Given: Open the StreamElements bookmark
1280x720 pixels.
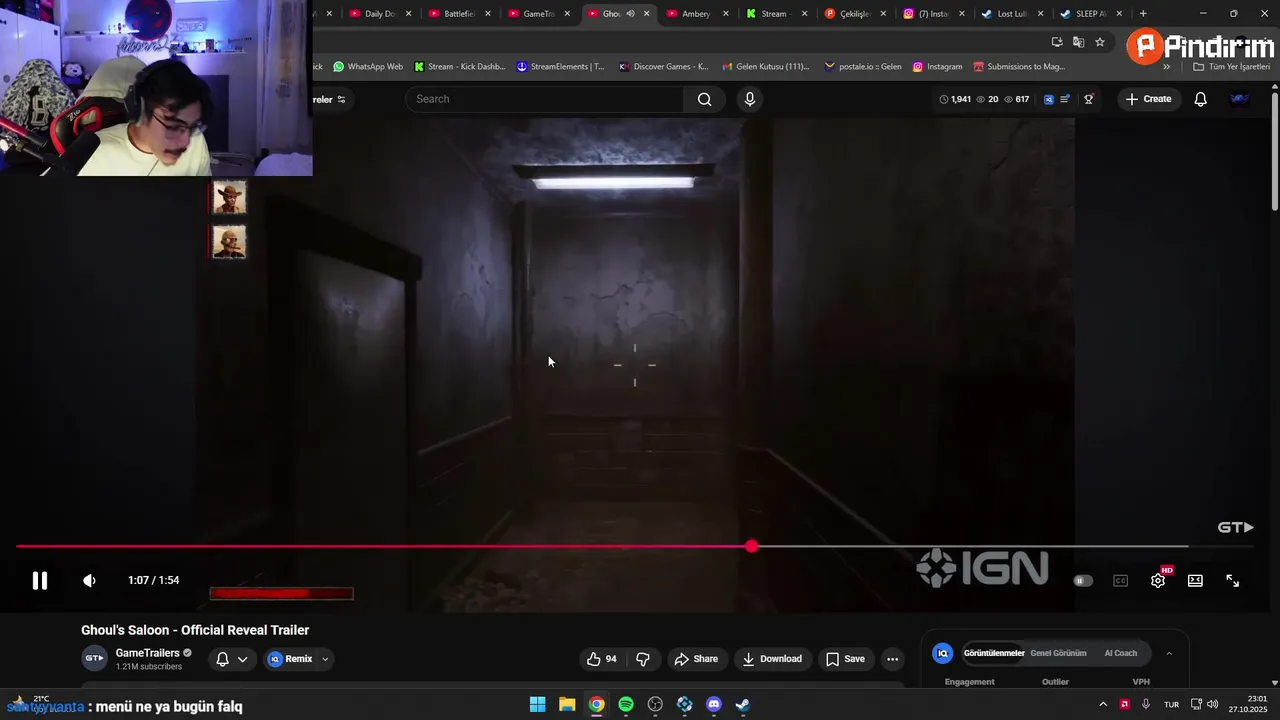Looking at the screenshot, I should (x=560, y=67).
